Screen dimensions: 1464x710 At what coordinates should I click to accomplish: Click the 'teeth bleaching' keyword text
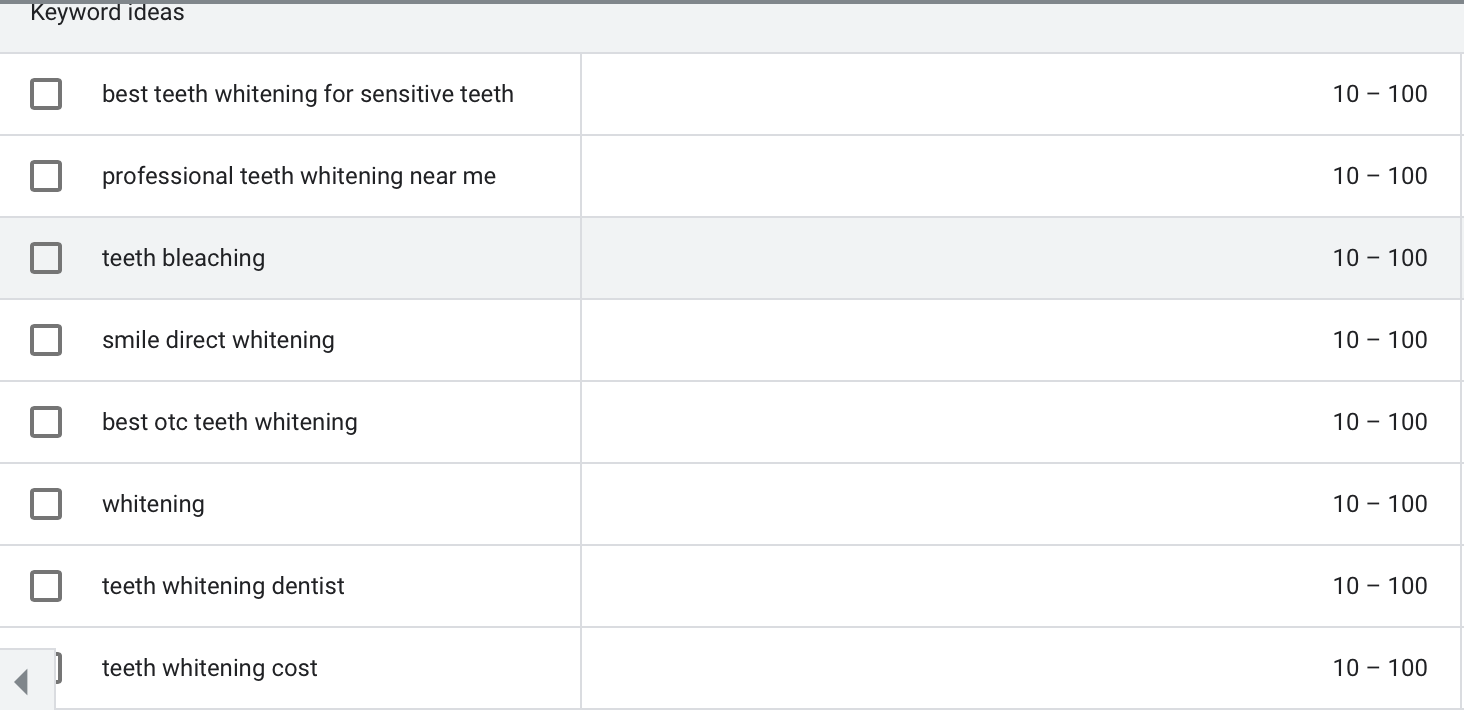pos(183,258)
